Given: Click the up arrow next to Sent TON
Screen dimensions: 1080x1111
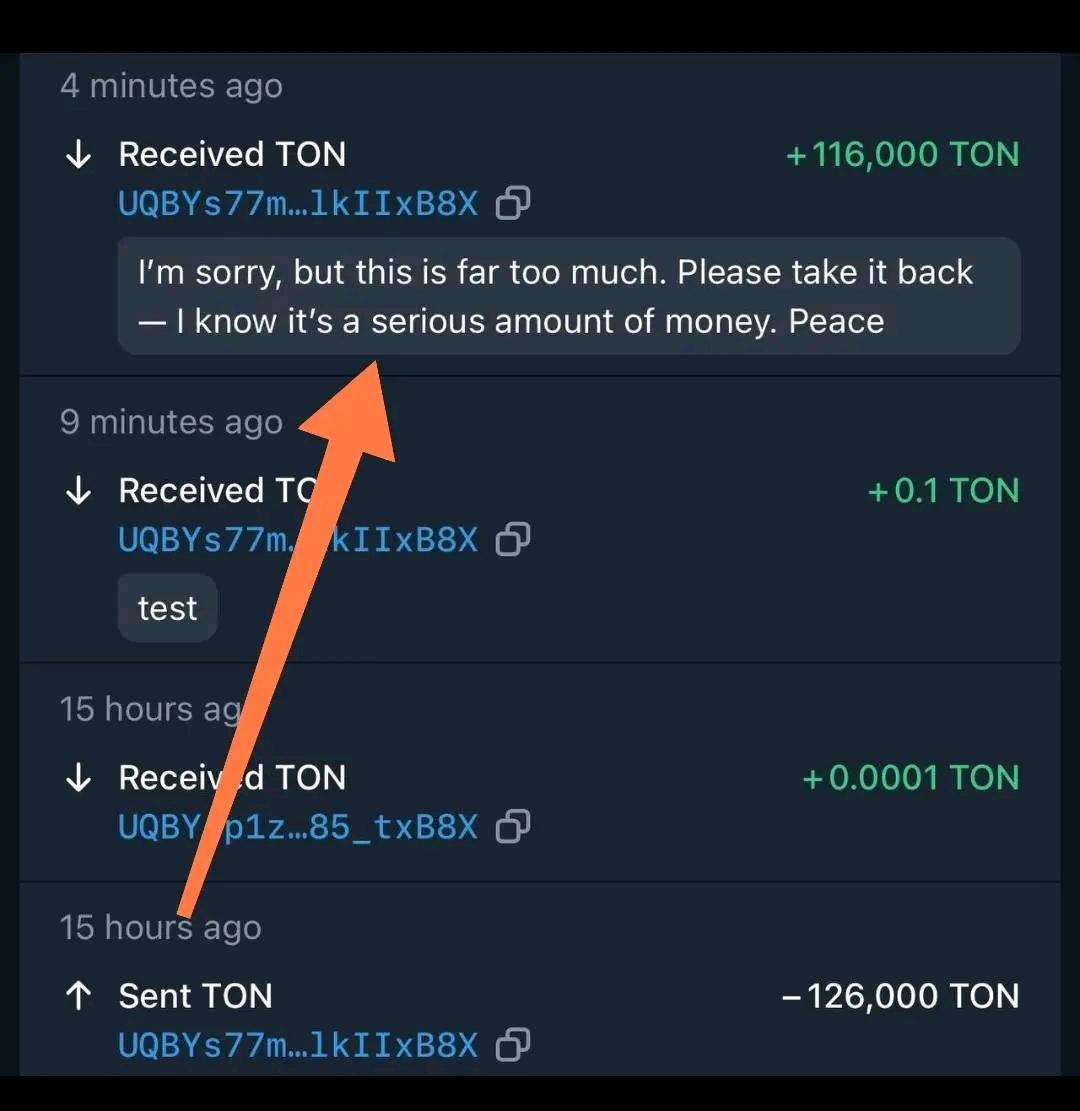Looking at the screenshot, I should [78, 996].
